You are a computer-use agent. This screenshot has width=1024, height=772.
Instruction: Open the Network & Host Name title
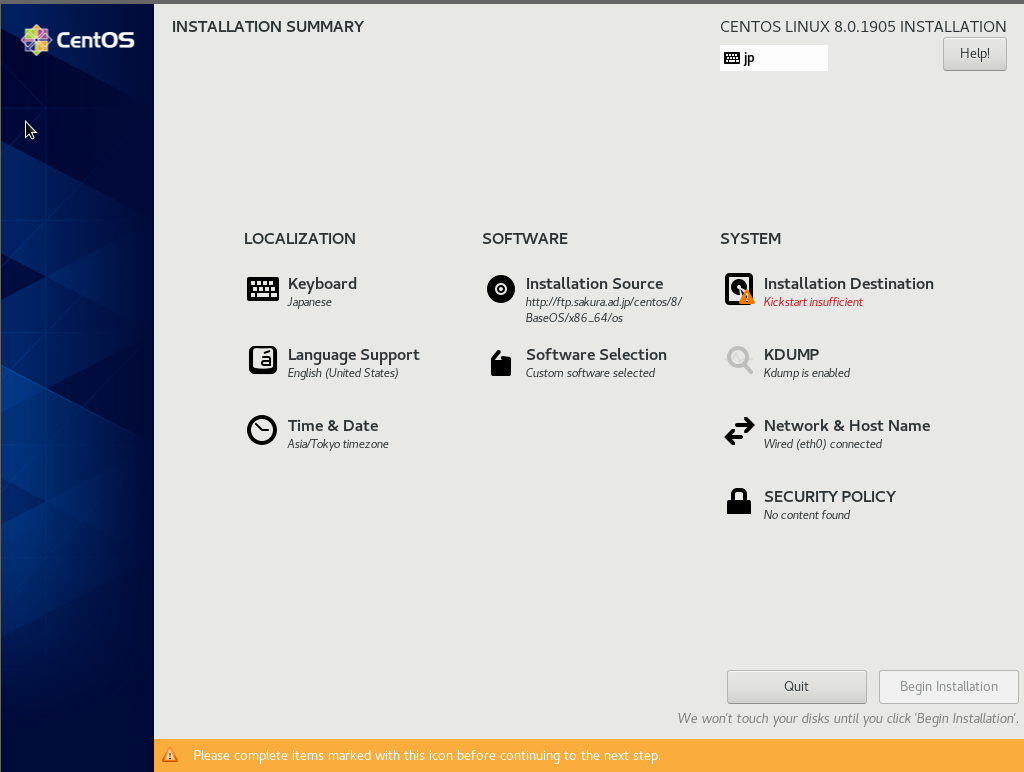pyautogui.click(x=847, y=425)
